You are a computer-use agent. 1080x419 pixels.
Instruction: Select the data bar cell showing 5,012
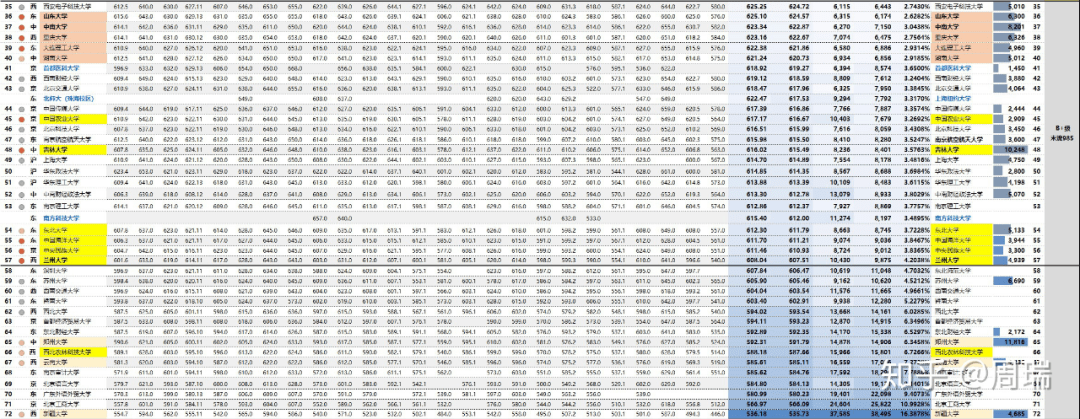[x=1011, y=59]
